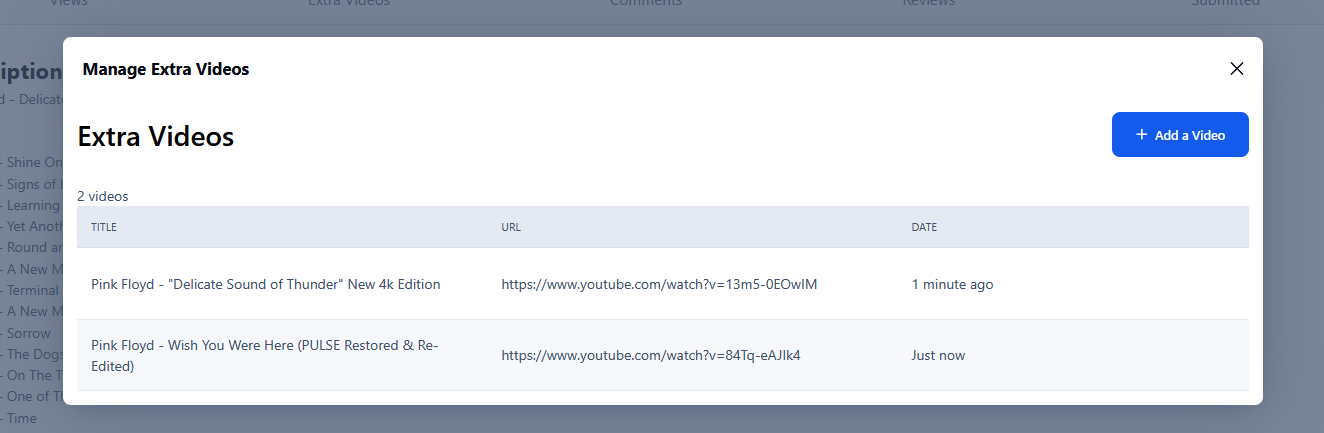Click the URL column header
The image size is (1324, 433).
point(511,227)
